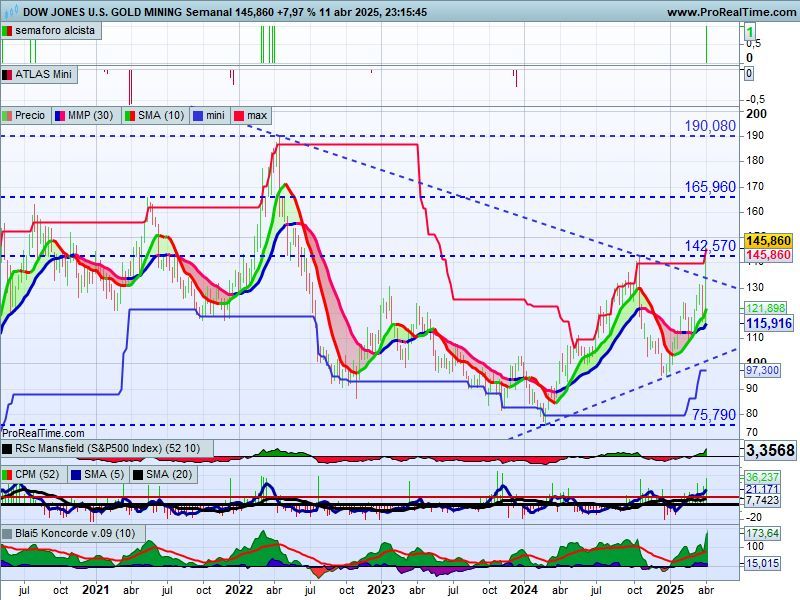Select the 142,570 level label
800x600 pixels.
point(710,246)
